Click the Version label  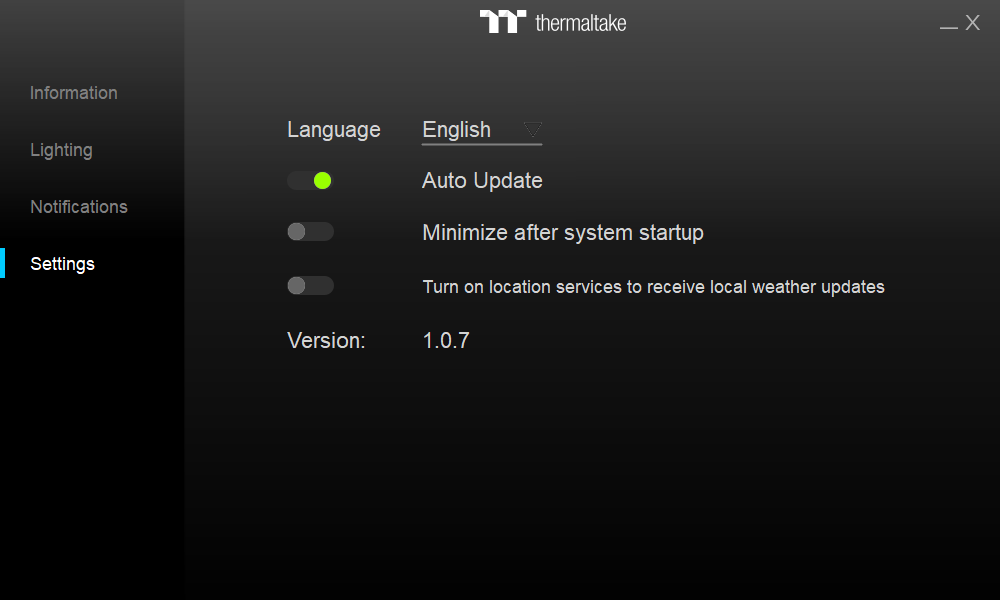tap(326, 340)
